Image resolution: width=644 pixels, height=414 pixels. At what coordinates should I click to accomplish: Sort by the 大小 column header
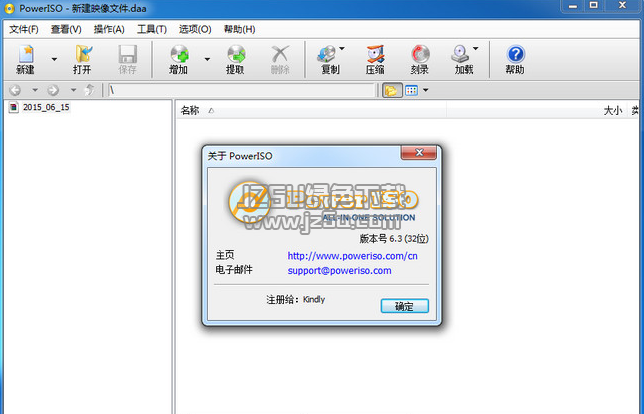[x=613, y=110]
